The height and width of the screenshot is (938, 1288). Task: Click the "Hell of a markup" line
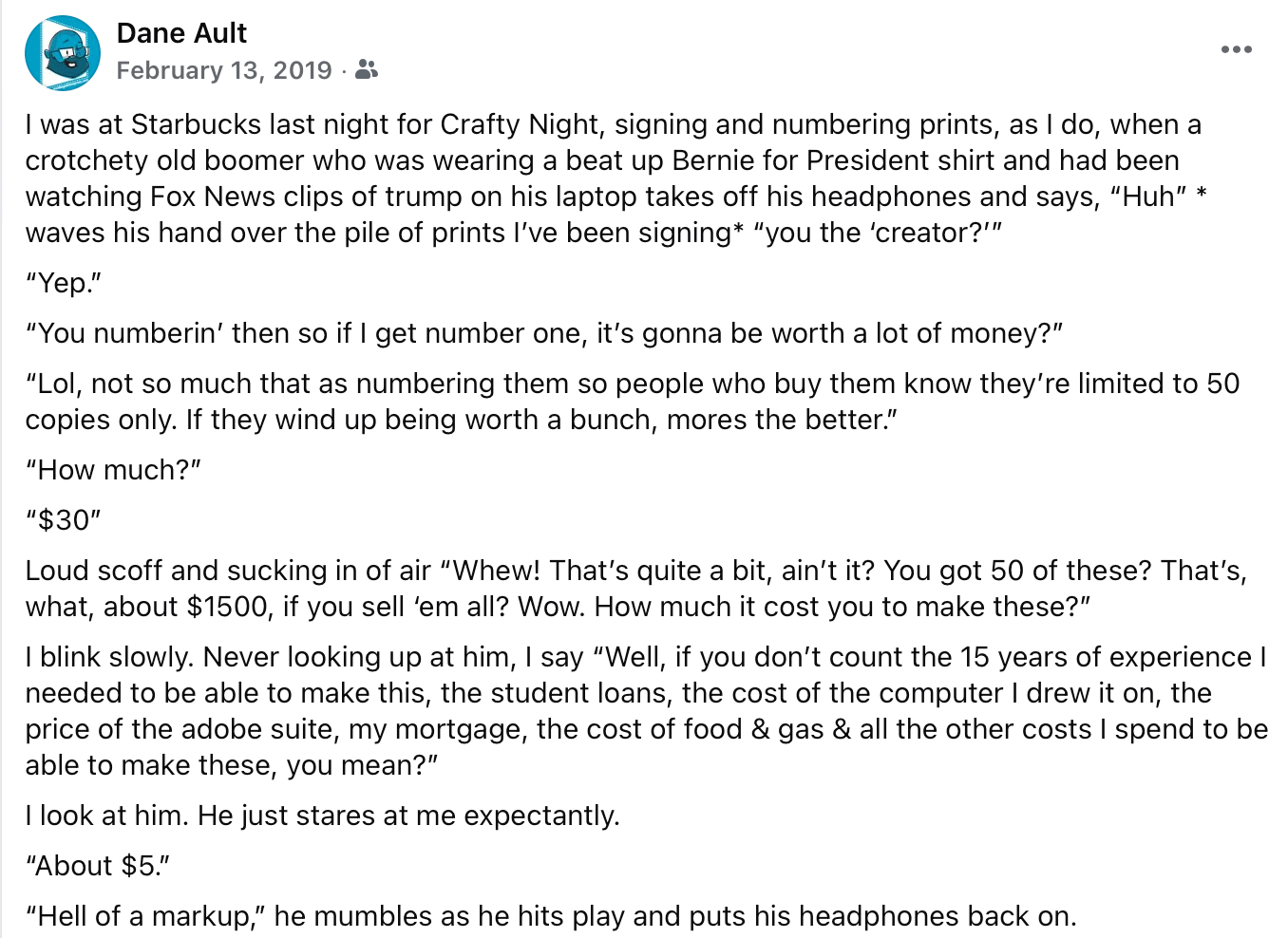click(x=550, y=916)
